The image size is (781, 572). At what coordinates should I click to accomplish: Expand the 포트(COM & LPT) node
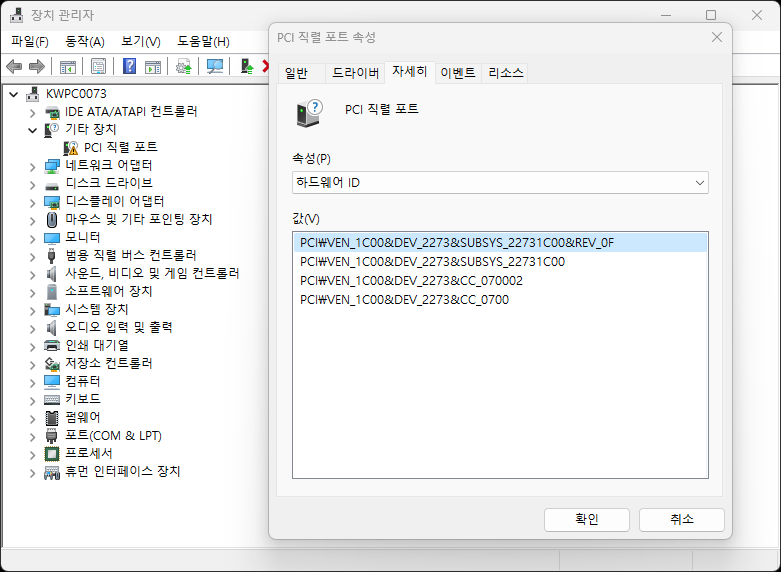[x=32, y=436]
